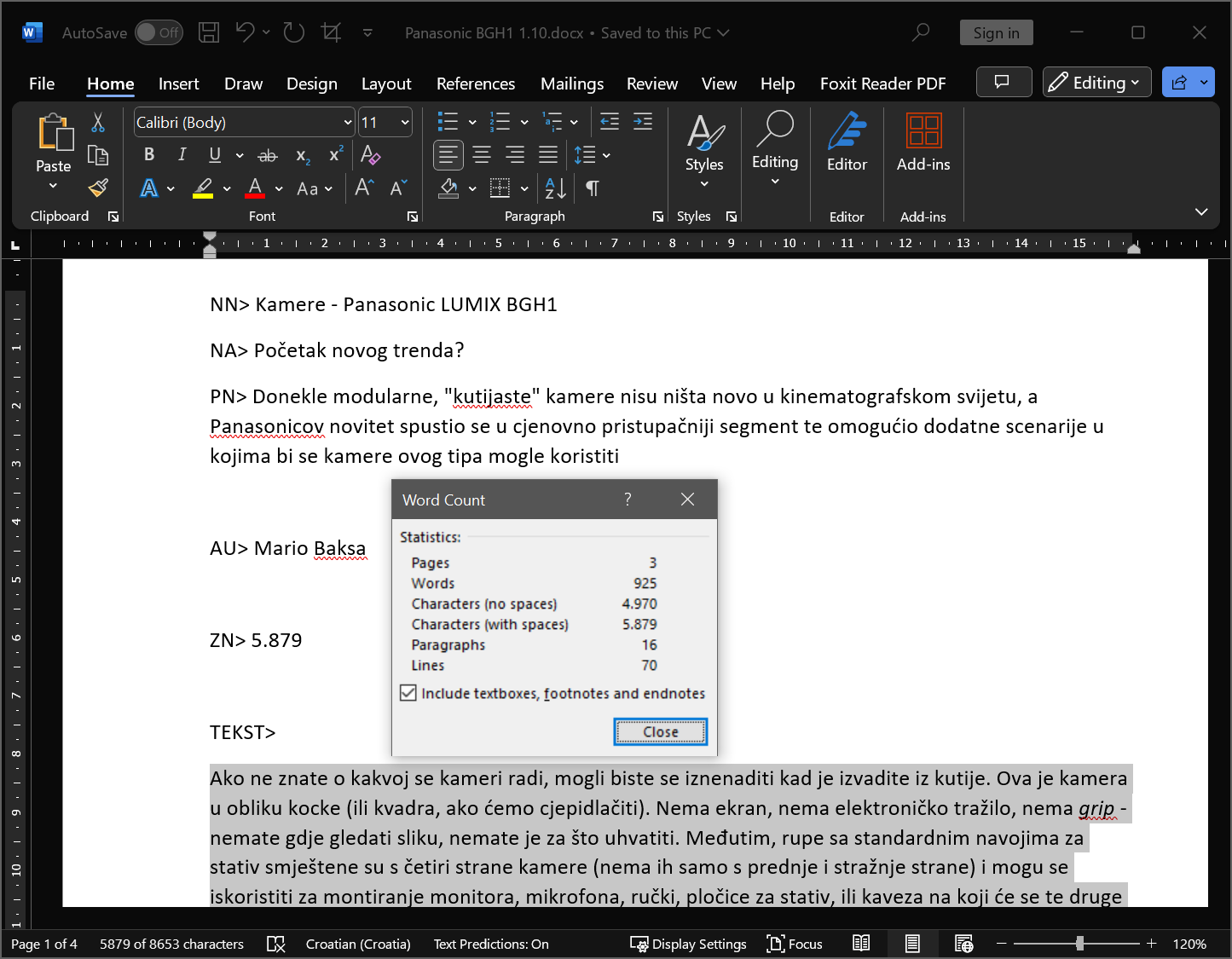Apply strikethrough formatting
Image resolution: width=1232 pixels, height=959 pixels.
[x=268, y=155]
